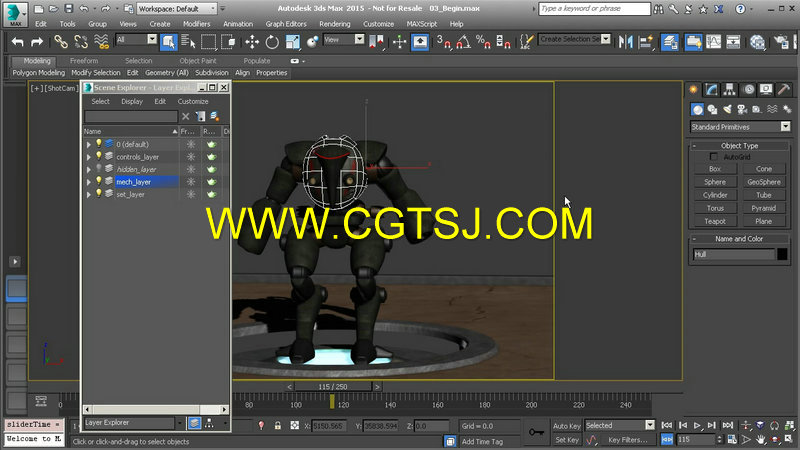This screenshot has height=450, width=800.
Task: Activate the Select Object tool
Action: [x=168, y=42]
